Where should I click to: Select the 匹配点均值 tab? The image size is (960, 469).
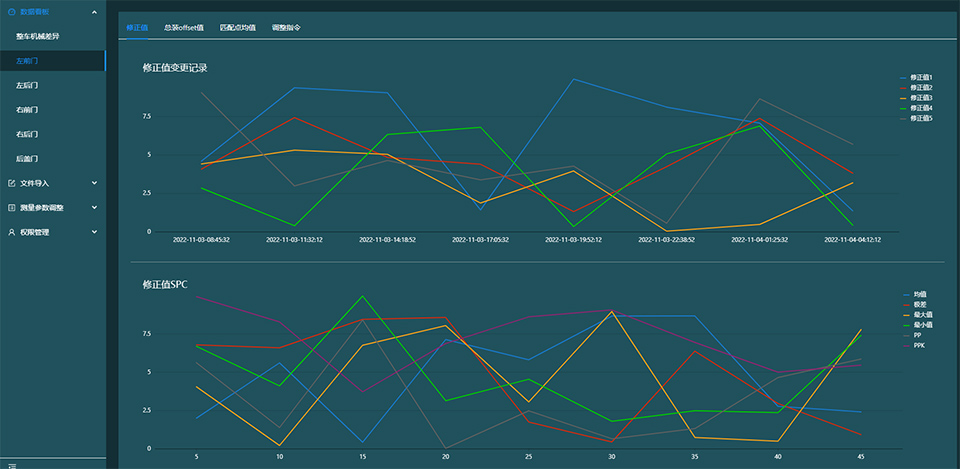click(237, 28)
